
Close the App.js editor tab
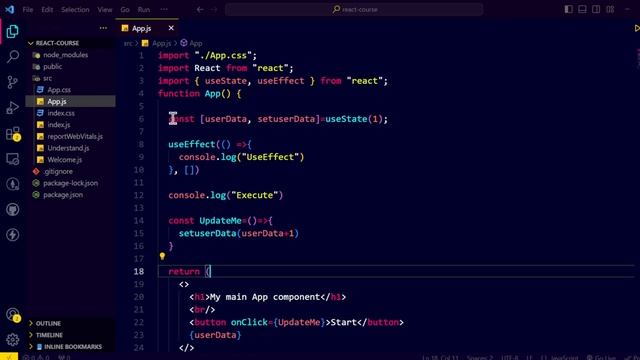coord(171,28)
